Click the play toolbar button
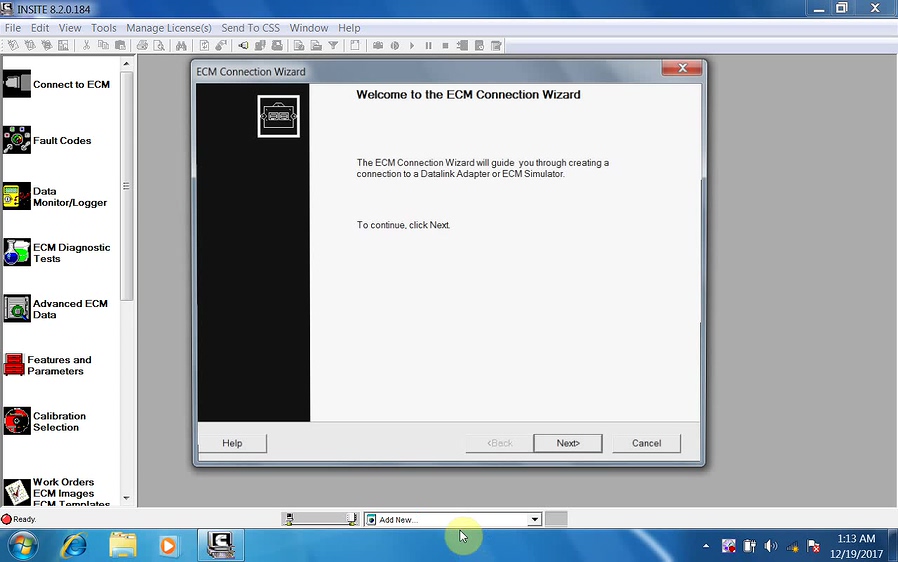 [x=411, y=45]
